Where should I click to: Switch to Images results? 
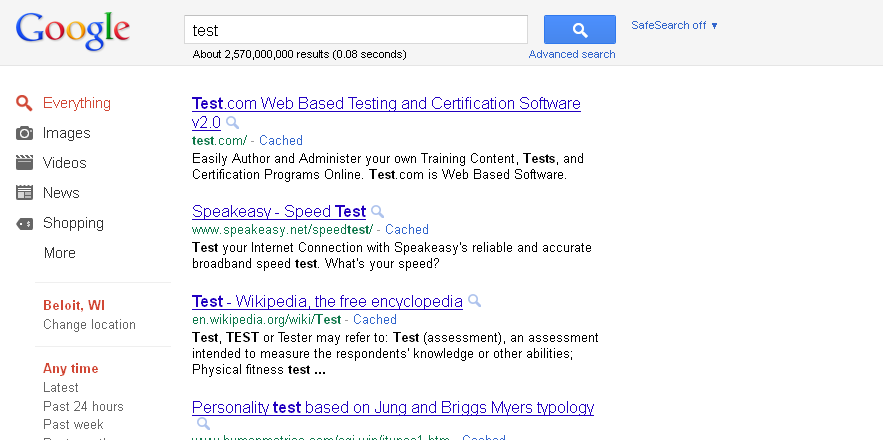(66, 133)
